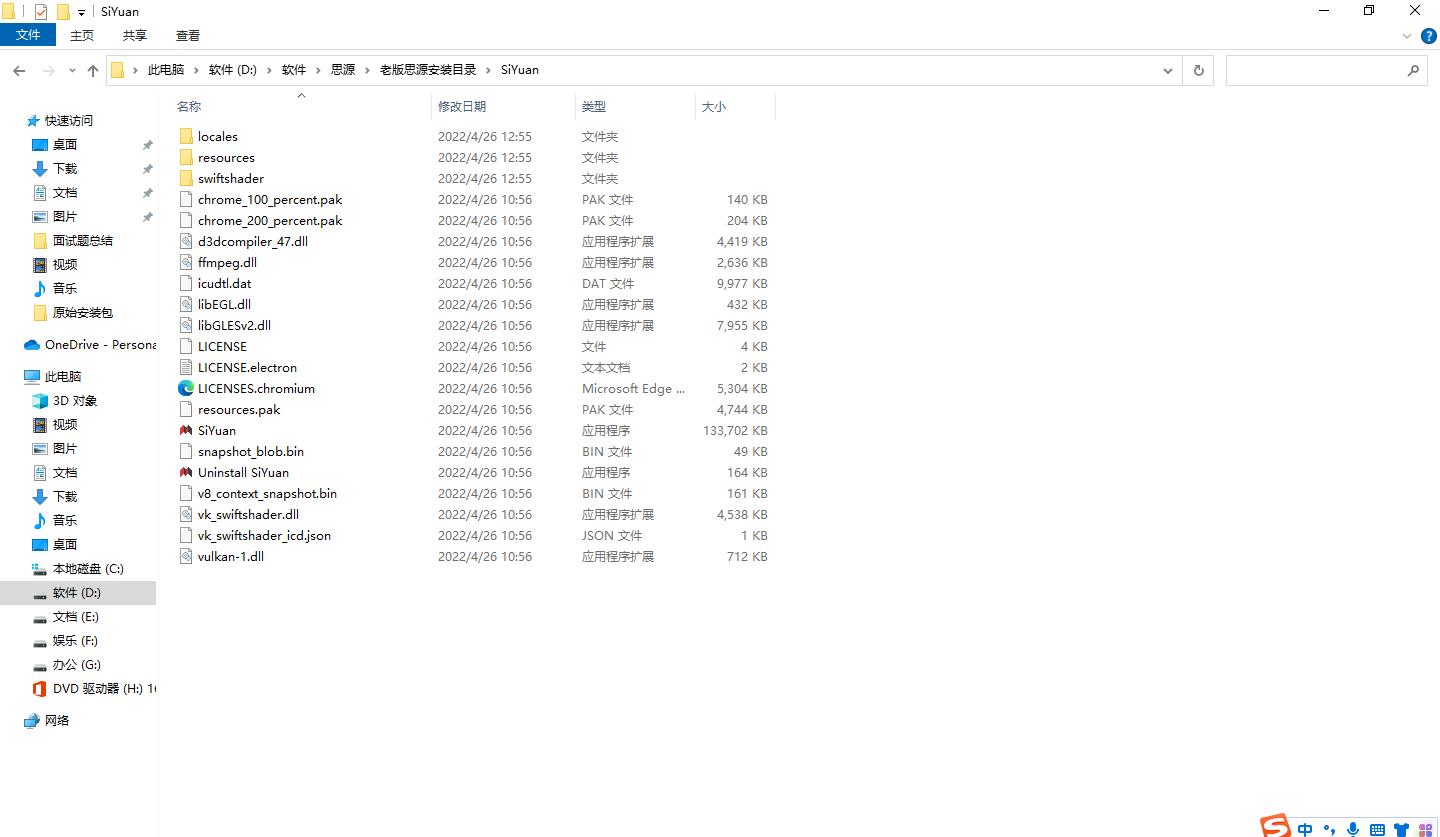Select the red SiYuan application icon

(185, 430)
